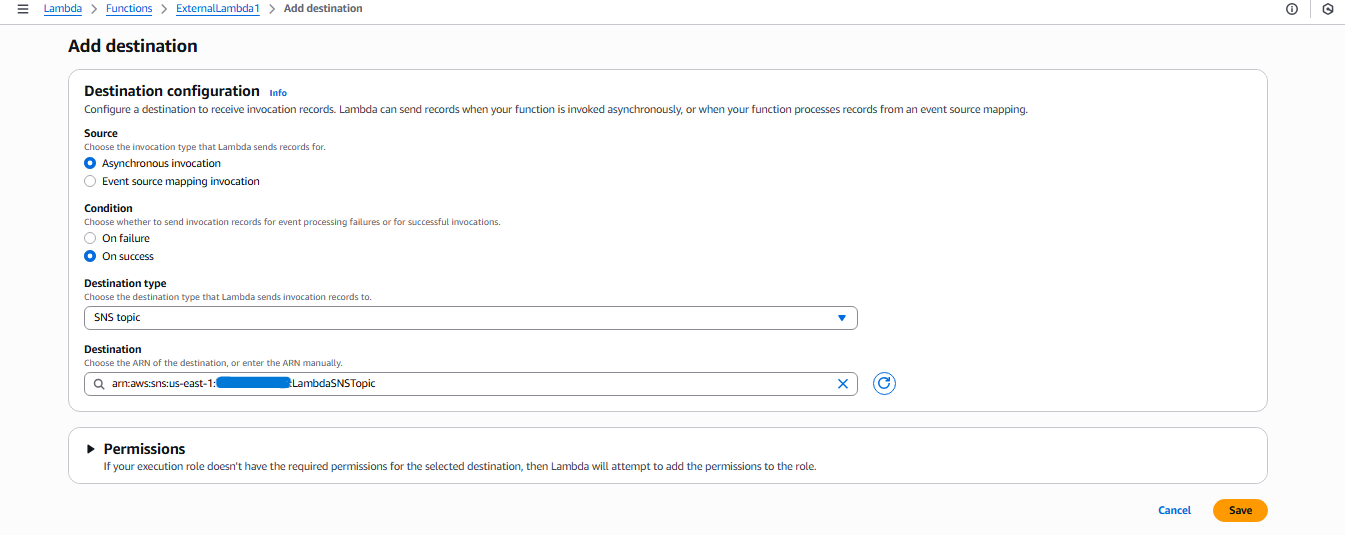This screenshot has height=535, width=1345.
Task: Choose the On failure condition
Action: pos(91,239)
